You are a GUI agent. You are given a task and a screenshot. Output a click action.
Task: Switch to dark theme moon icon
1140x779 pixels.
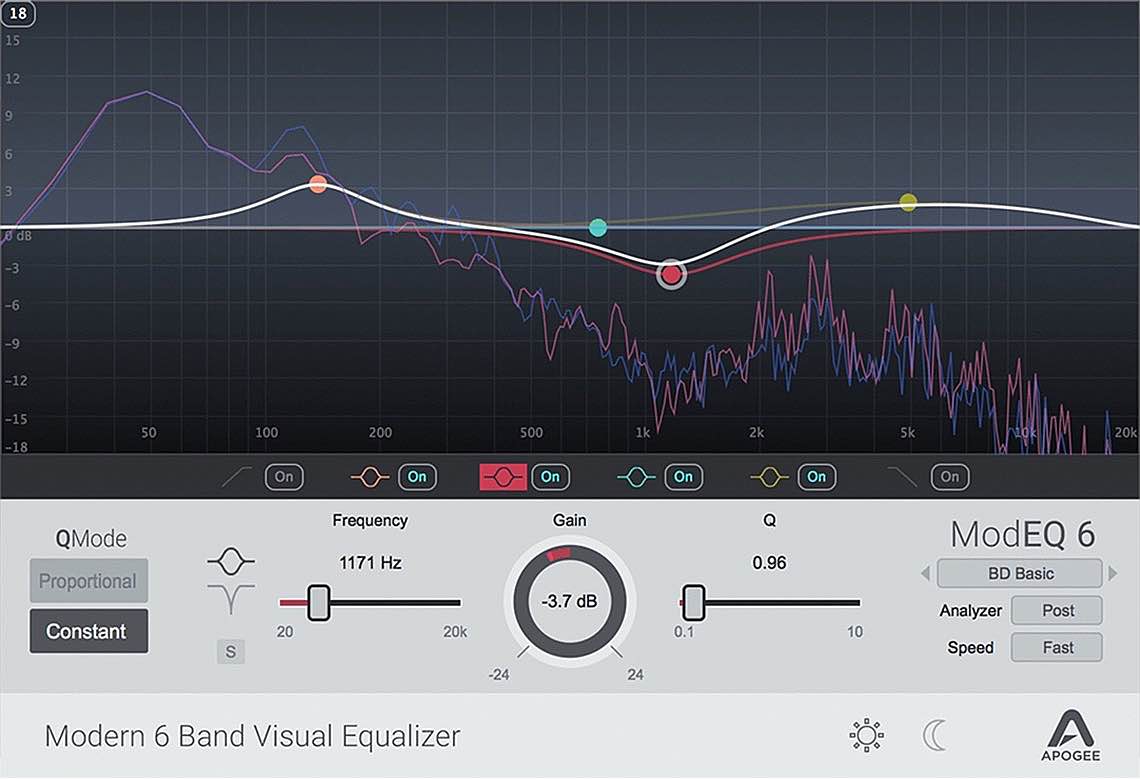click(933, 737)
